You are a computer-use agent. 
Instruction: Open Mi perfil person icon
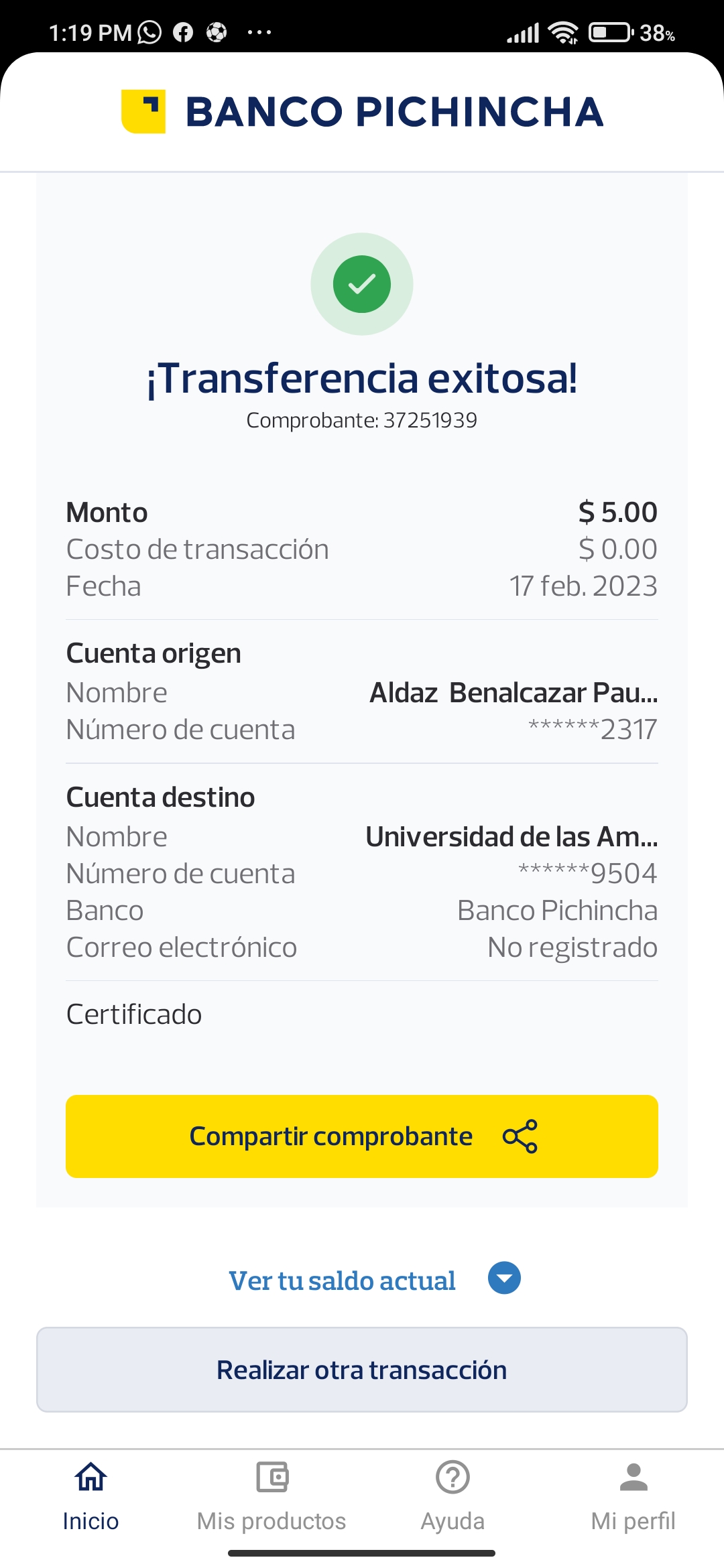click(x=633, y=1477)
